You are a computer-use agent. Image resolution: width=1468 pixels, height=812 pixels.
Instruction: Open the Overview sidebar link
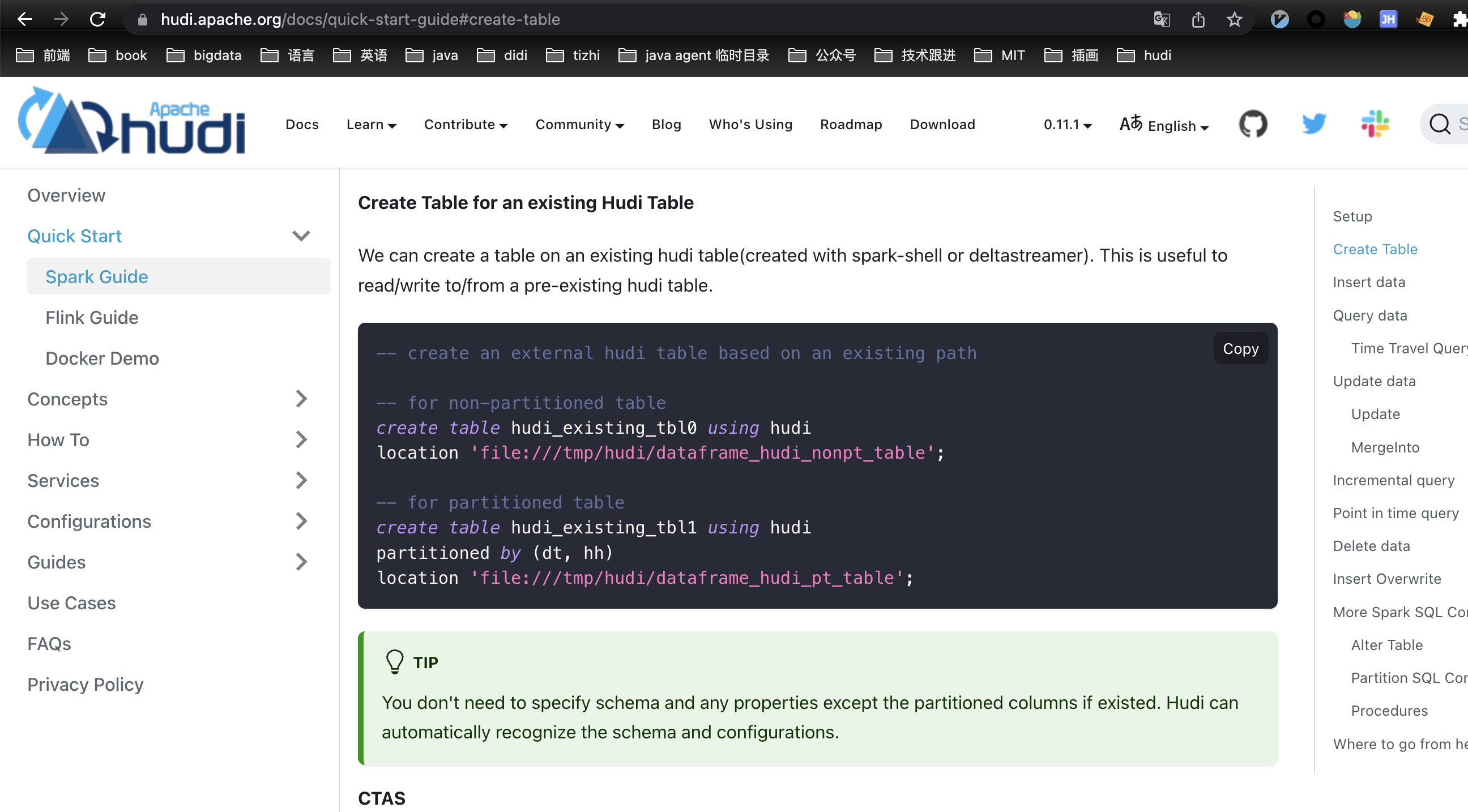click(x=66, y=195)
